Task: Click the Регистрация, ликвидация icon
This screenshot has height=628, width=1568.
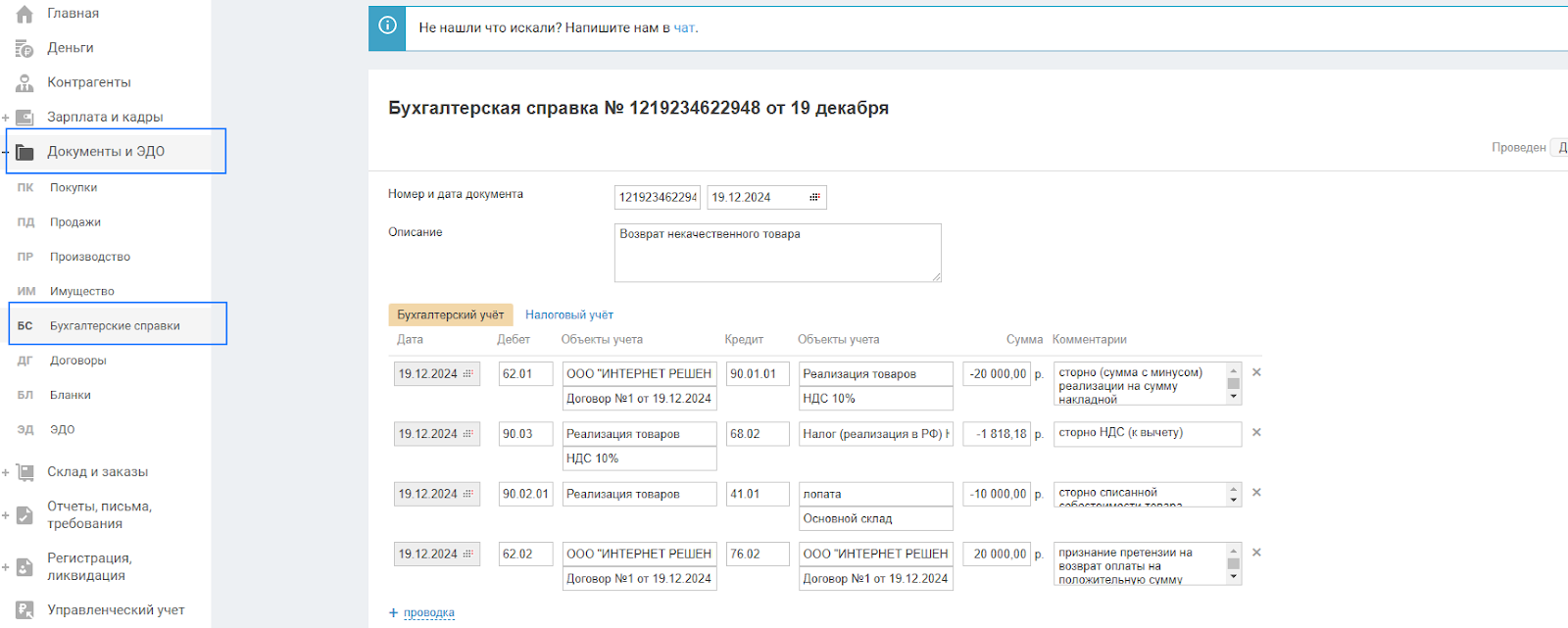Action: (x=24, y=566)
